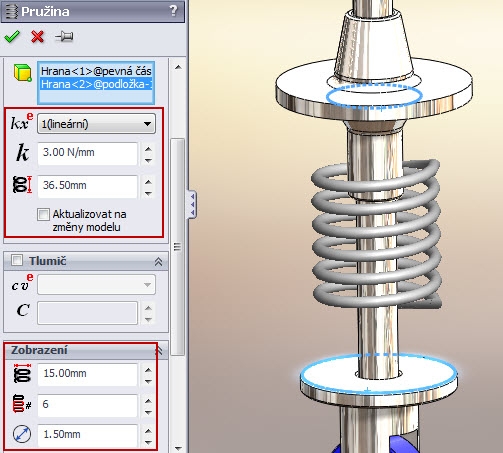Click the spring free length icon
Screen dimensions: 503x453
coord(22,184)
